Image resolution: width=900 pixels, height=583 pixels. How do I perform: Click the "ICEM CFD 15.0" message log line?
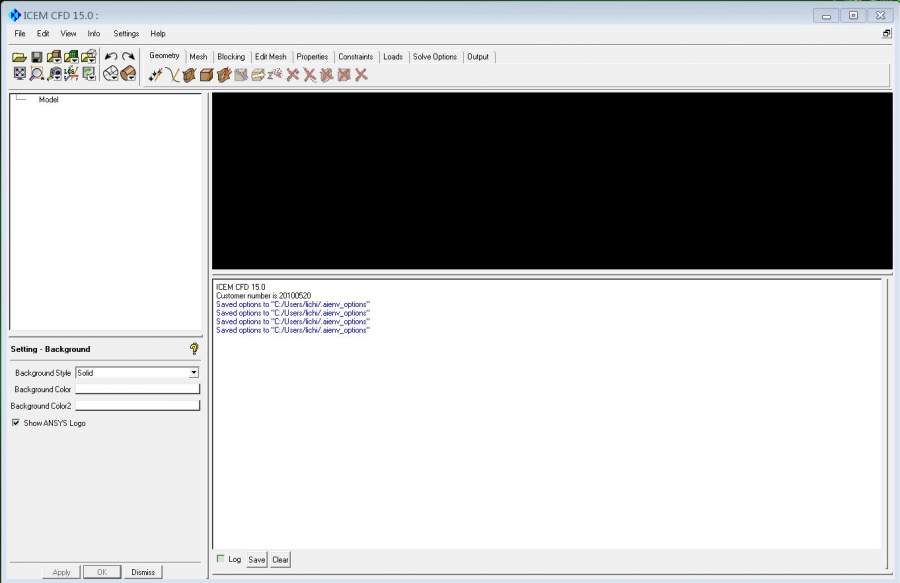pos(240,287)
